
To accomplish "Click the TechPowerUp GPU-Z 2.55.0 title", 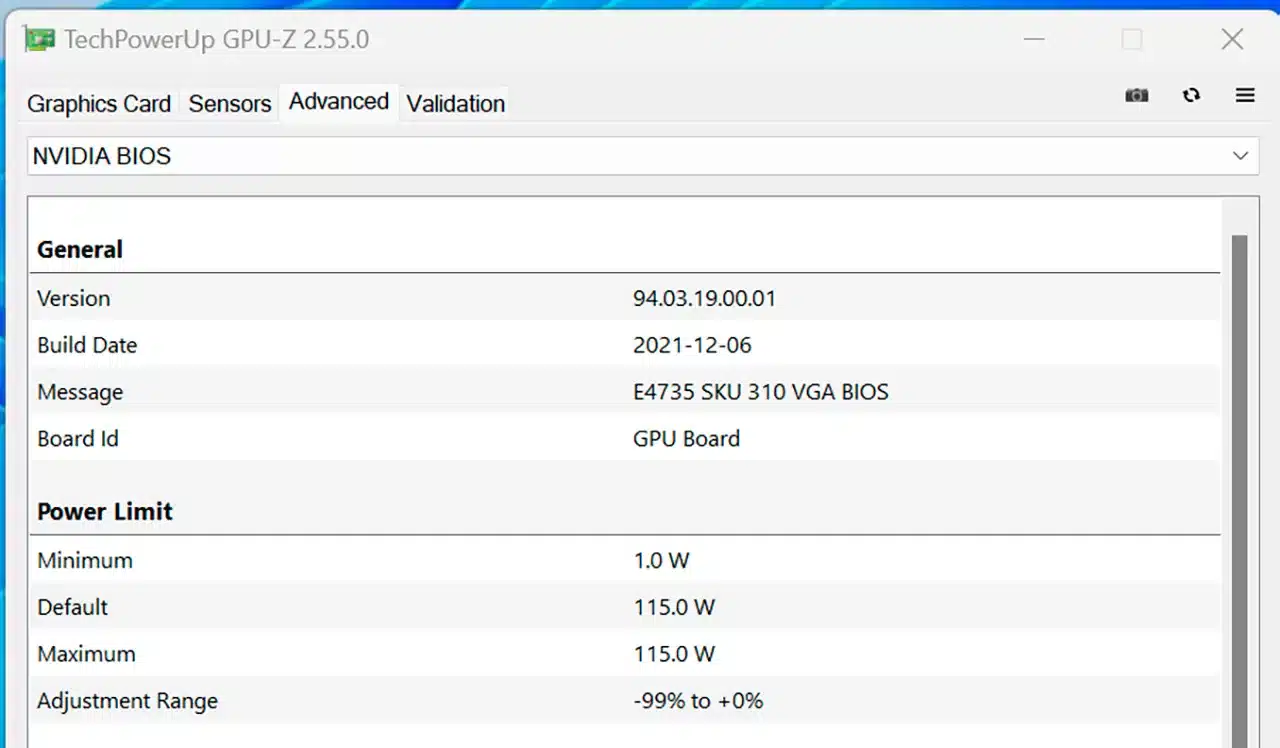I will [217, 40].
